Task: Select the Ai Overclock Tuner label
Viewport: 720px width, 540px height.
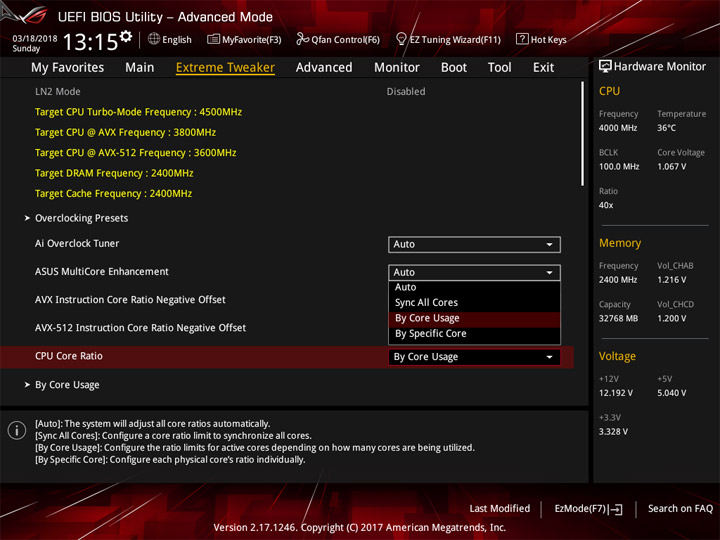Action: click(77, 243)
